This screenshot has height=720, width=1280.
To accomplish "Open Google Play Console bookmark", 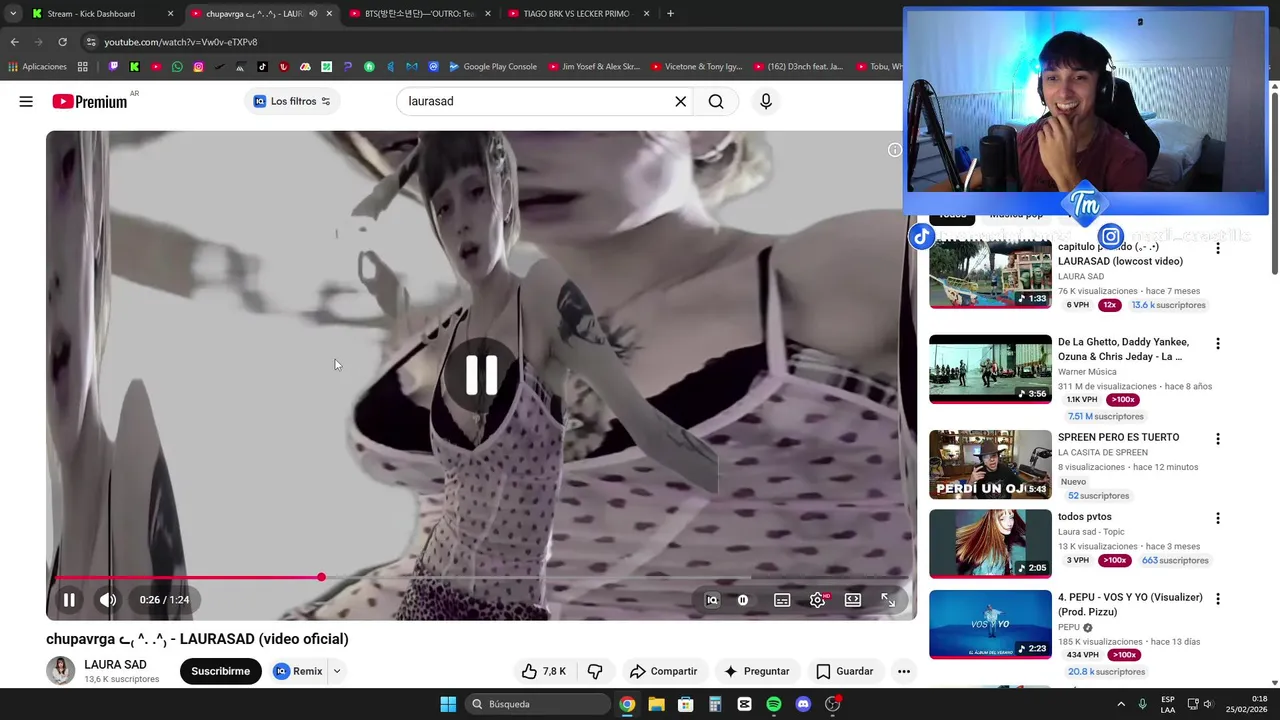I will click(492, 67).
